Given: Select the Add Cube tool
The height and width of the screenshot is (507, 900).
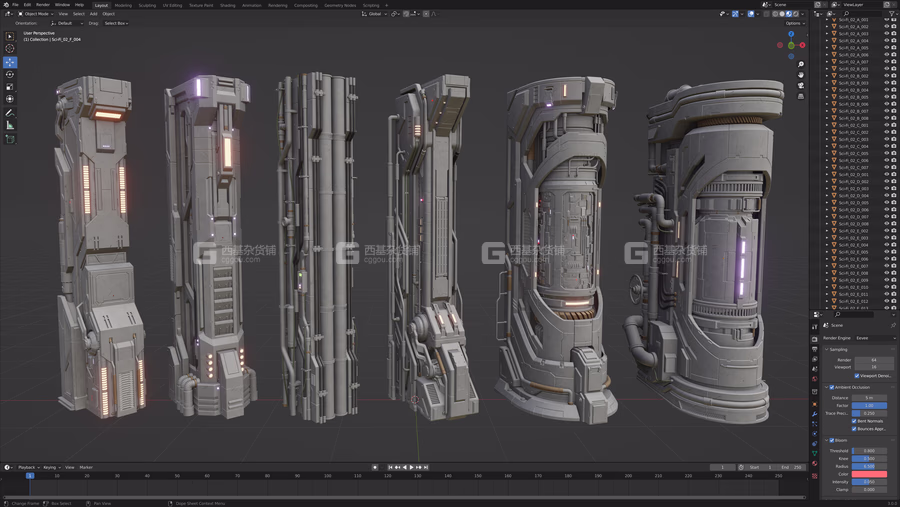Looking at the screenshot, I should 10,139.
